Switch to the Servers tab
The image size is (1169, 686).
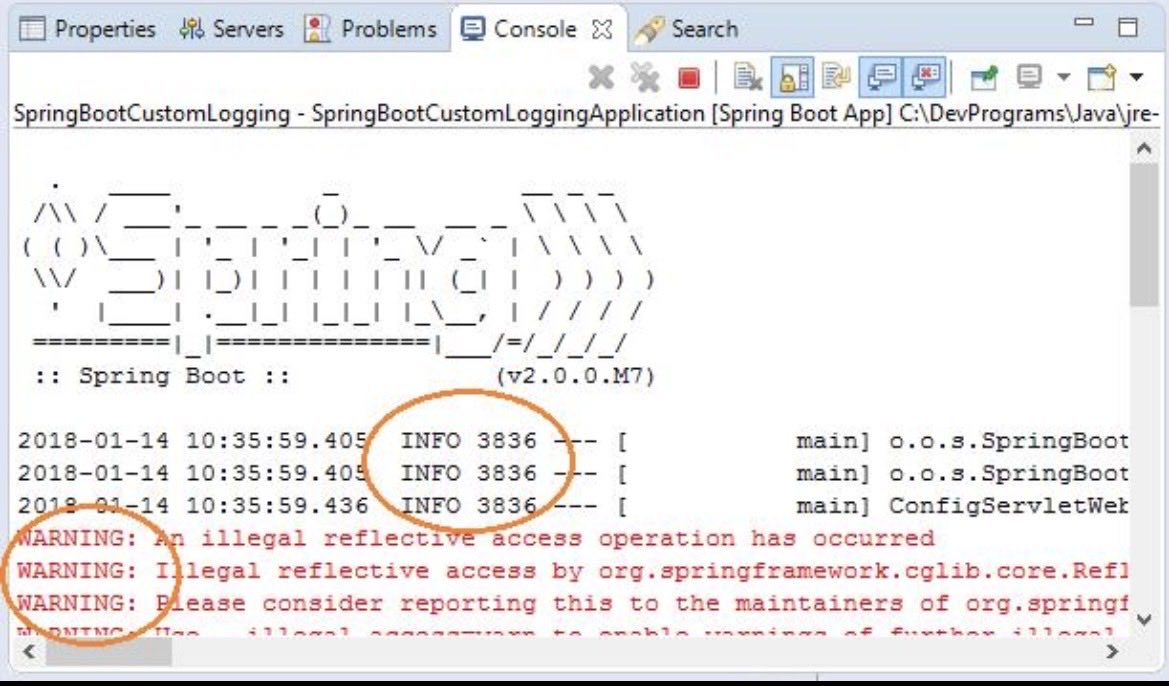(x=231, y=29)
